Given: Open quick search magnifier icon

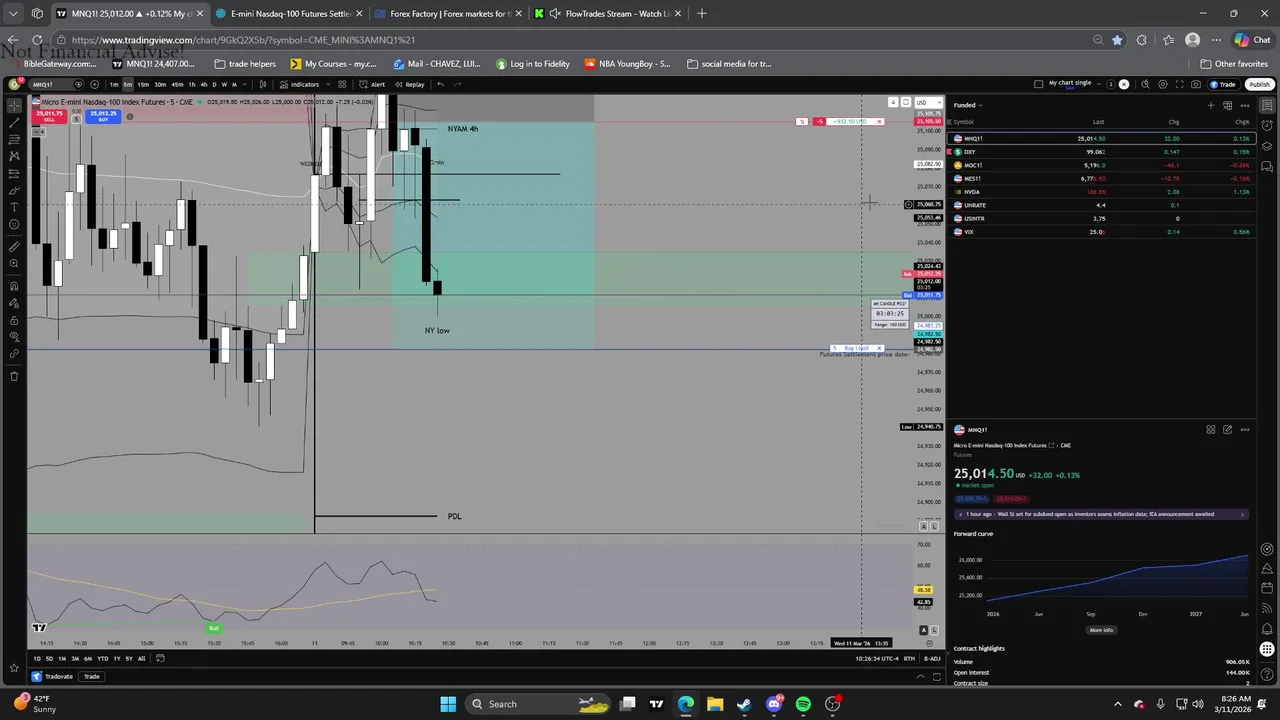Looking at the screenshot, I should (1146, 84).
